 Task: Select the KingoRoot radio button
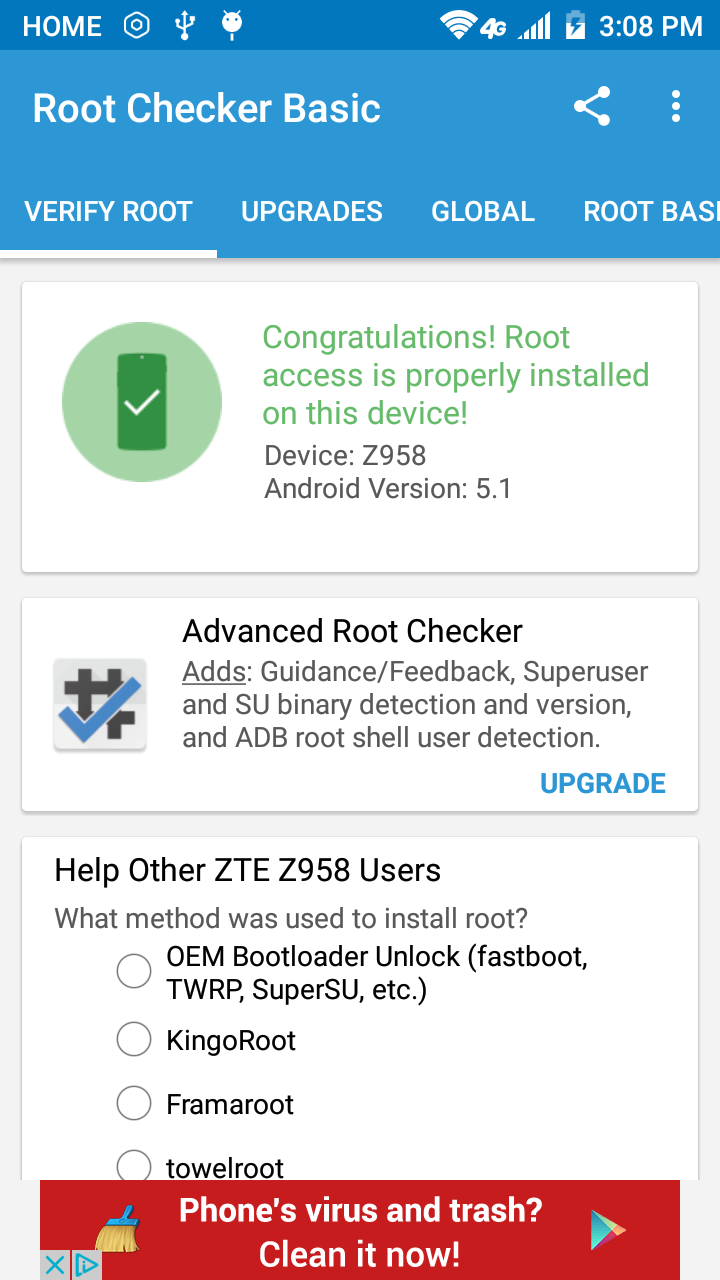click(x=134, y=1040)
